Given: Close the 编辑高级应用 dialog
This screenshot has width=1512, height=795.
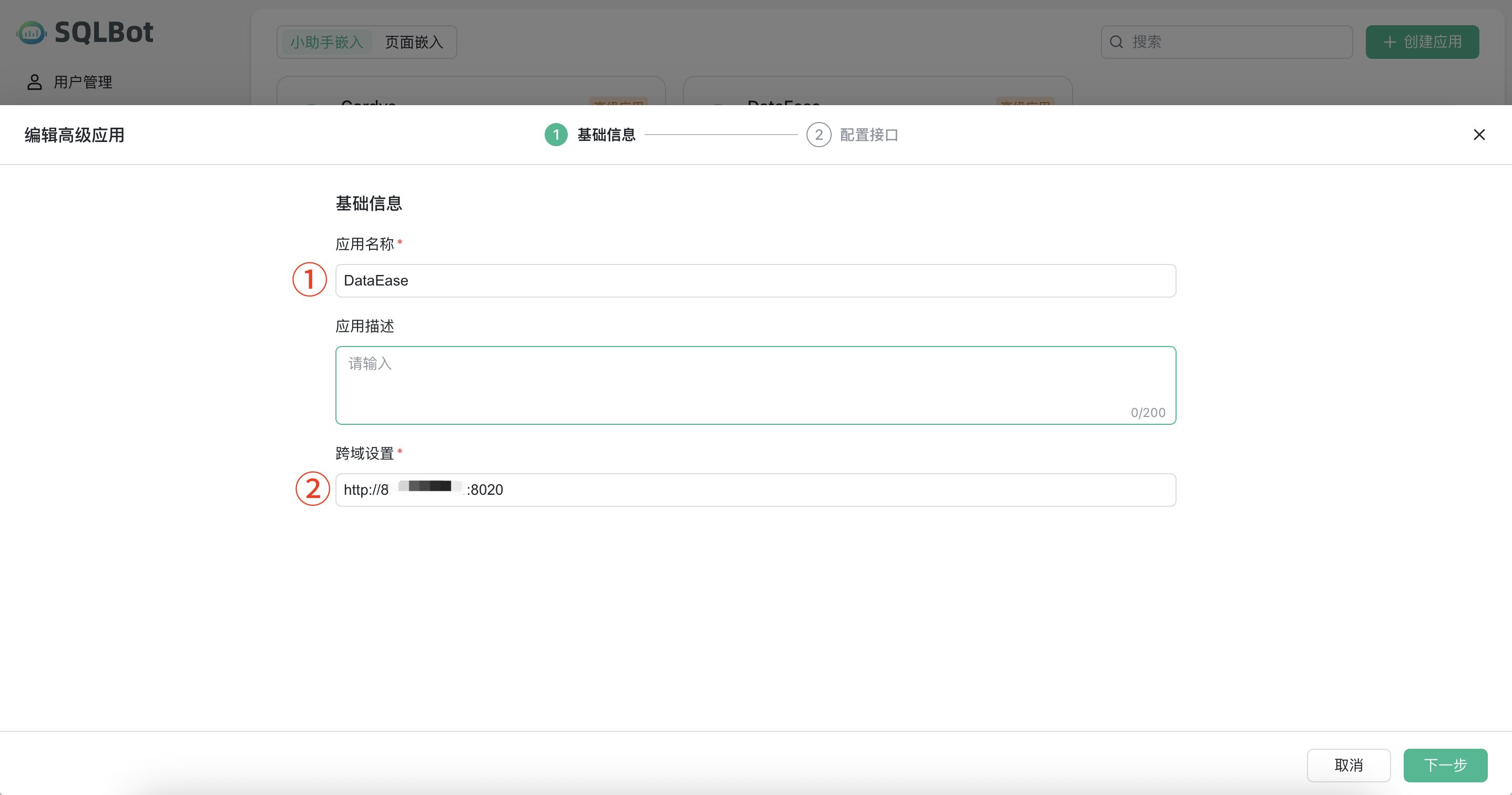Looking at the screenshot, I should pos(1480,135).
